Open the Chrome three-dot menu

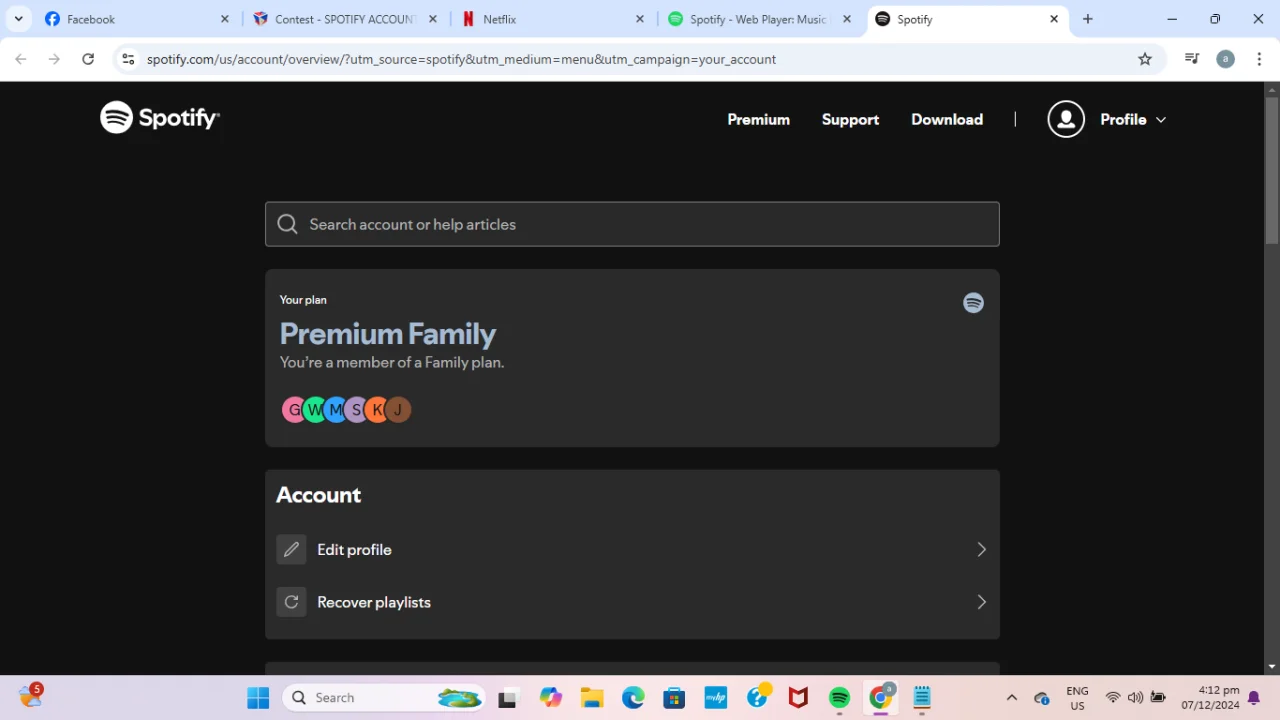click(x=1259, y=59)
